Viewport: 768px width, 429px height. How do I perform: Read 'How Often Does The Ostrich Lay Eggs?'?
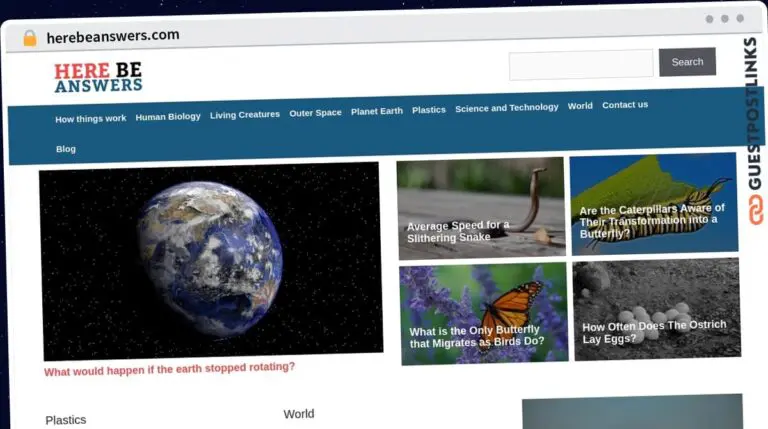[654, 332]
